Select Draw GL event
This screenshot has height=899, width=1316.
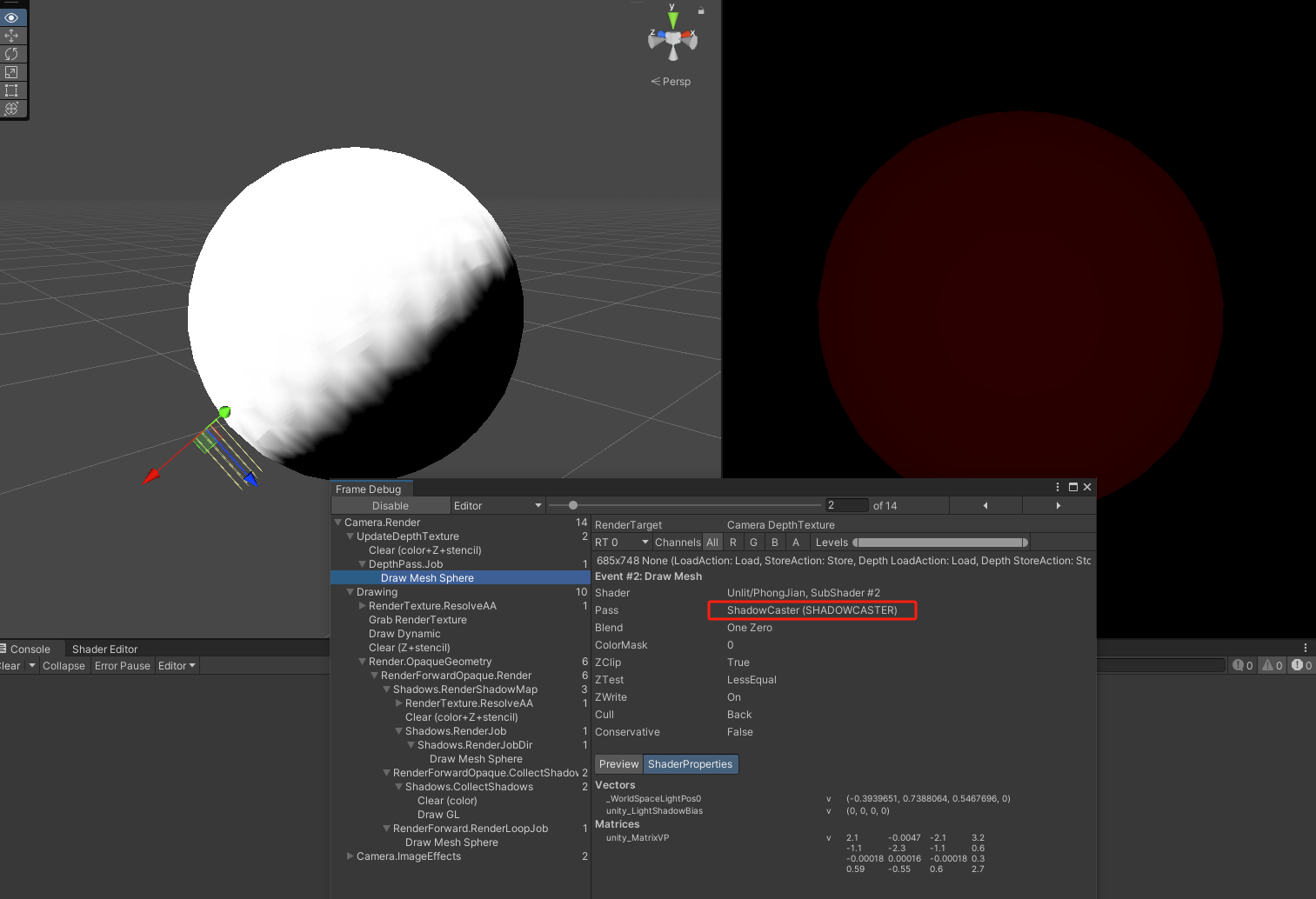pyautogui.click(x=438, y=815)
